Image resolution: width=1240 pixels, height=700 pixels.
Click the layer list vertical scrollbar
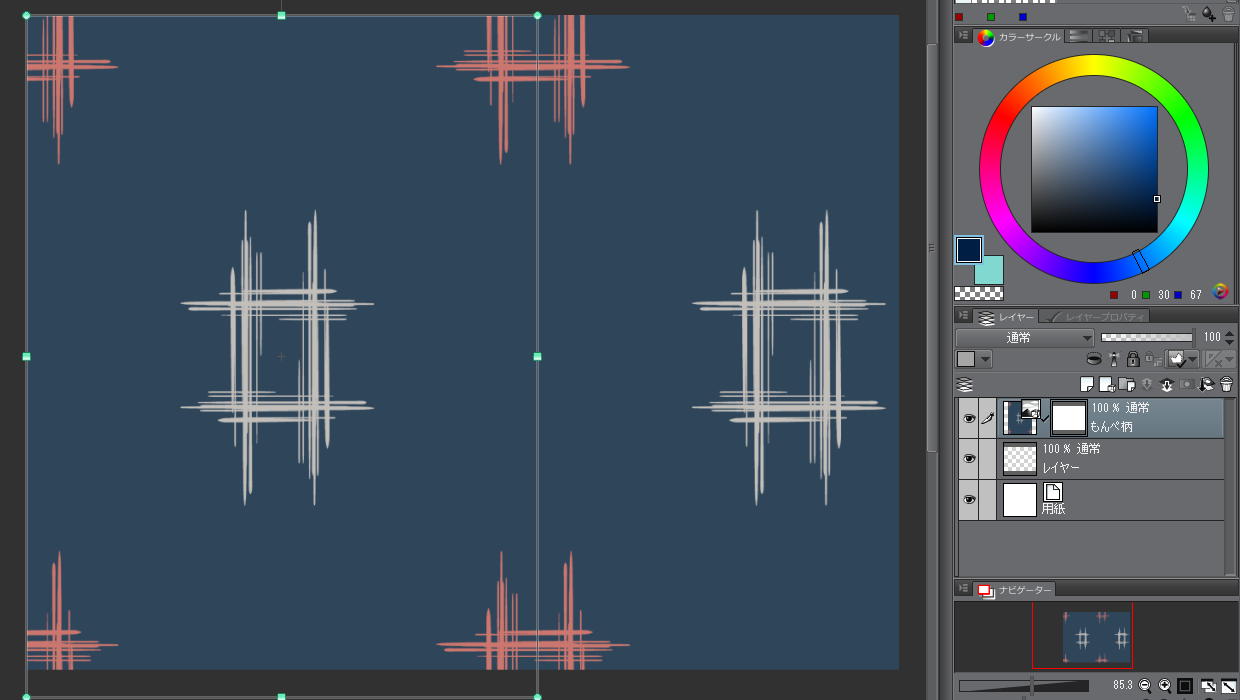1231,486
